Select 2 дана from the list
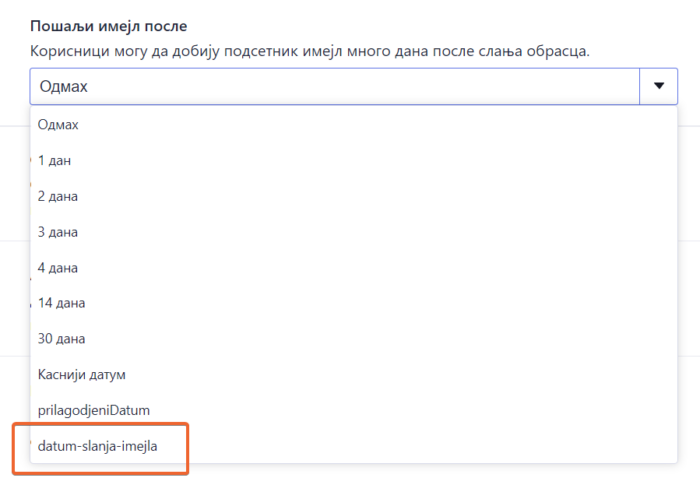This screenshot has width=700, height=485. pyautogui.click(x=57, y=196)
